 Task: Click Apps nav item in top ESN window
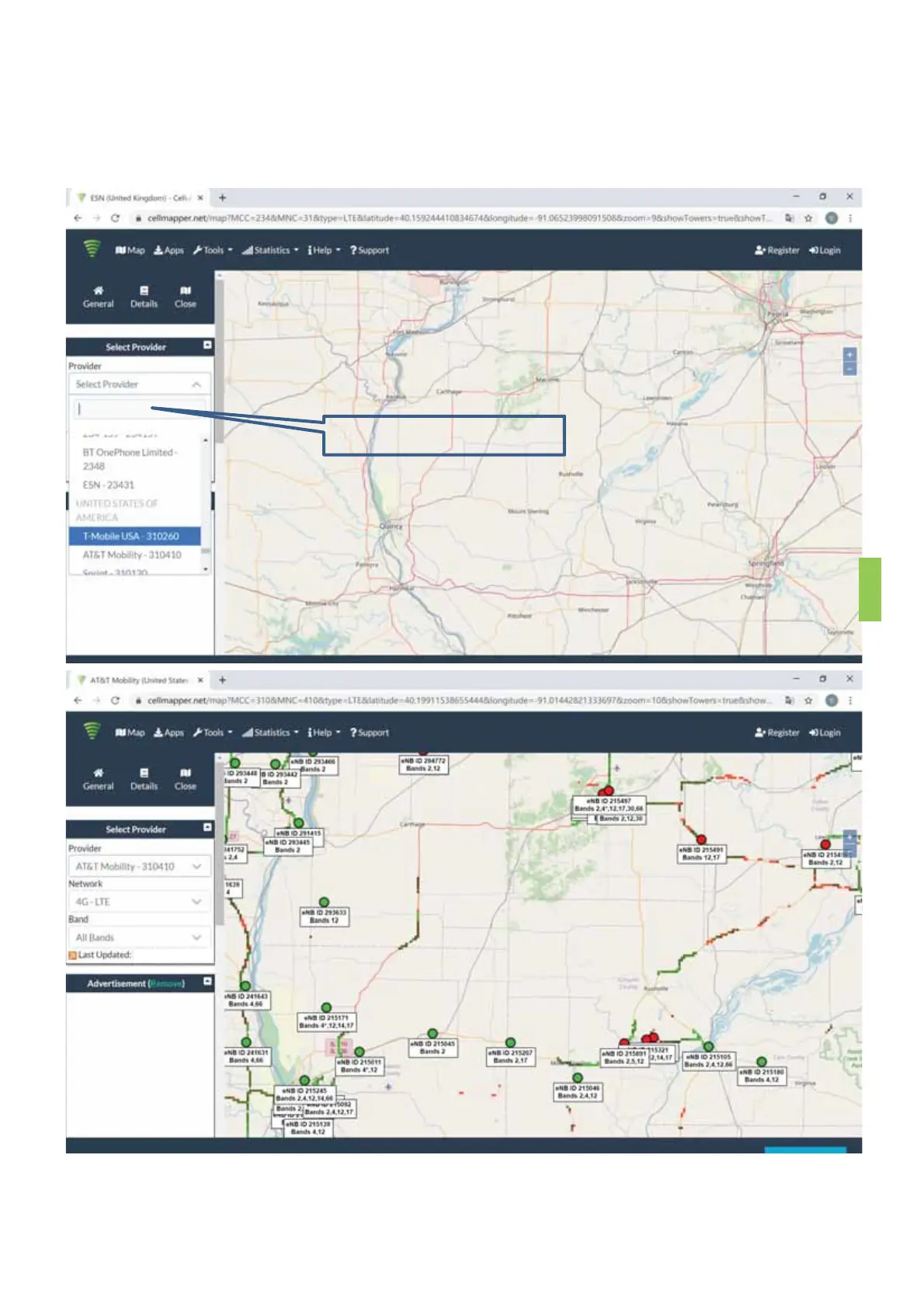point(168,250)
